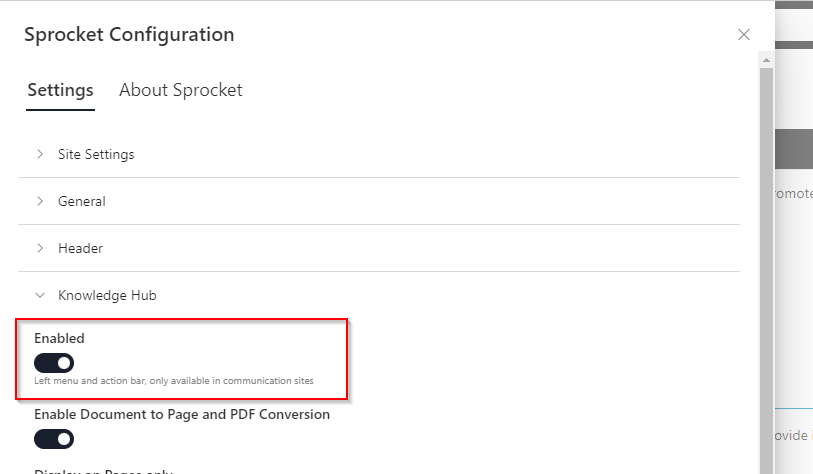Open the About Sprocket tab

180,90
